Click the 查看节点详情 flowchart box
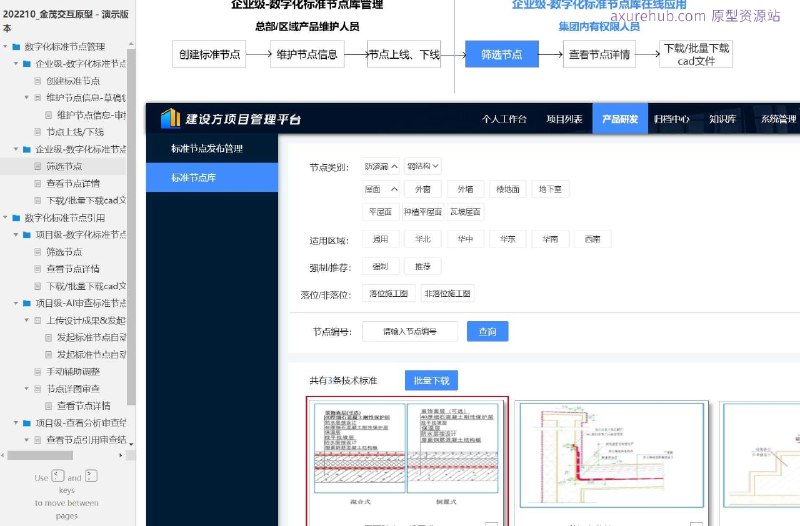Image resolution: width=800 pixels, height=526 pixels. click(599, 54)
